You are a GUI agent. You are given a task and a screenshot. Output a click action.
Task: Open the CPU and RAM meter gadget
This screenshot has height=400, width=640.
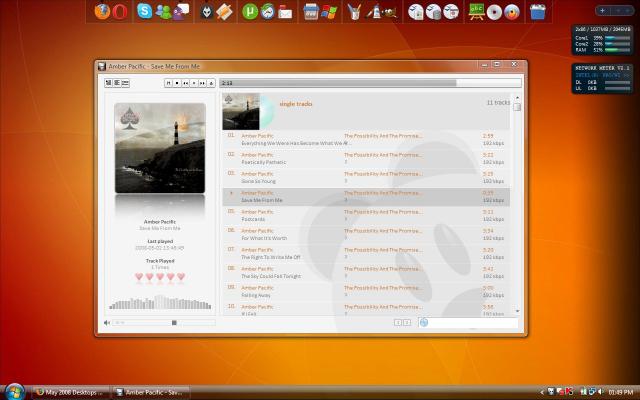click(602, 40)
